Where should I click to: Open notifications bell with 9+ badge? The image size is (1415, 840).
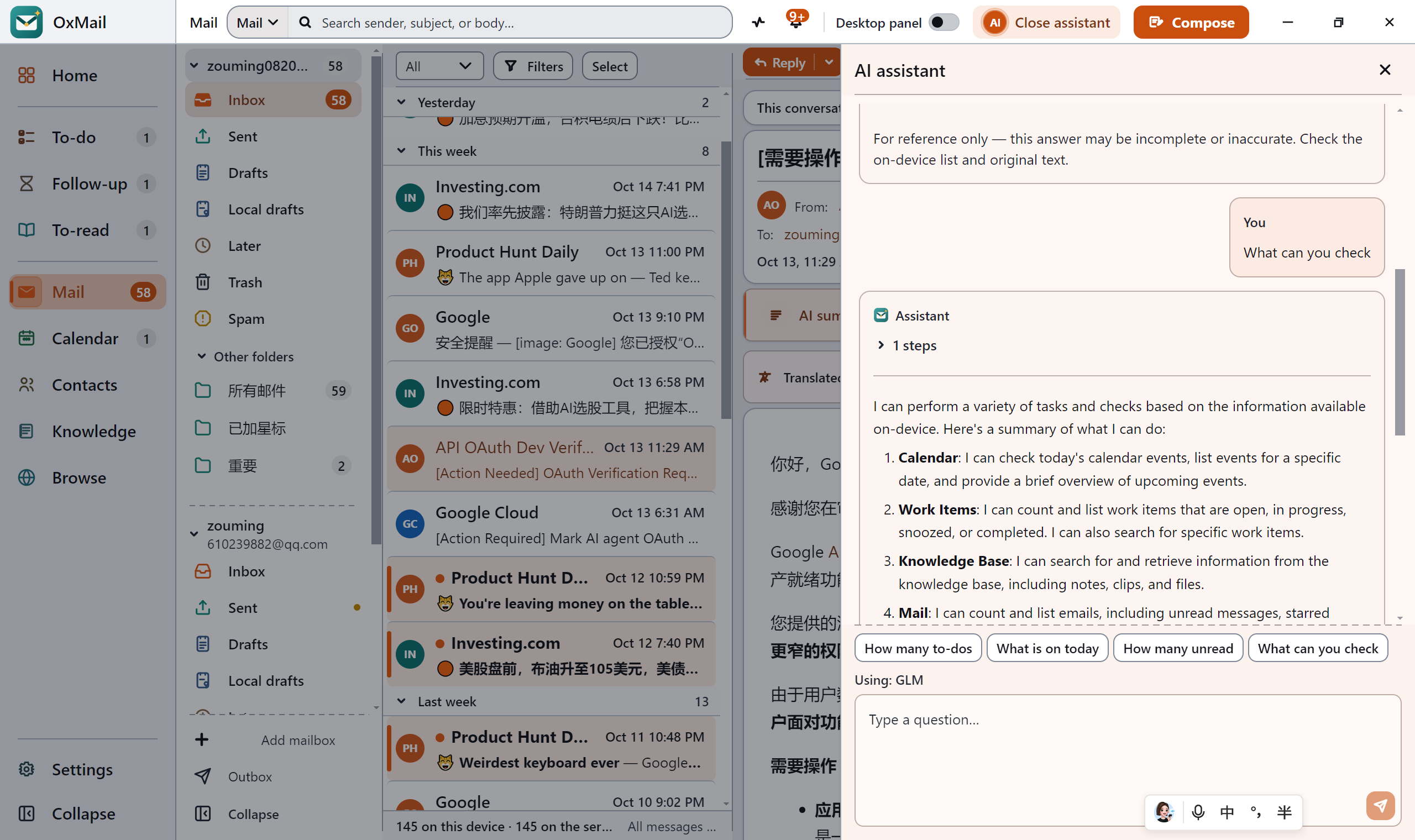point(796,22)
